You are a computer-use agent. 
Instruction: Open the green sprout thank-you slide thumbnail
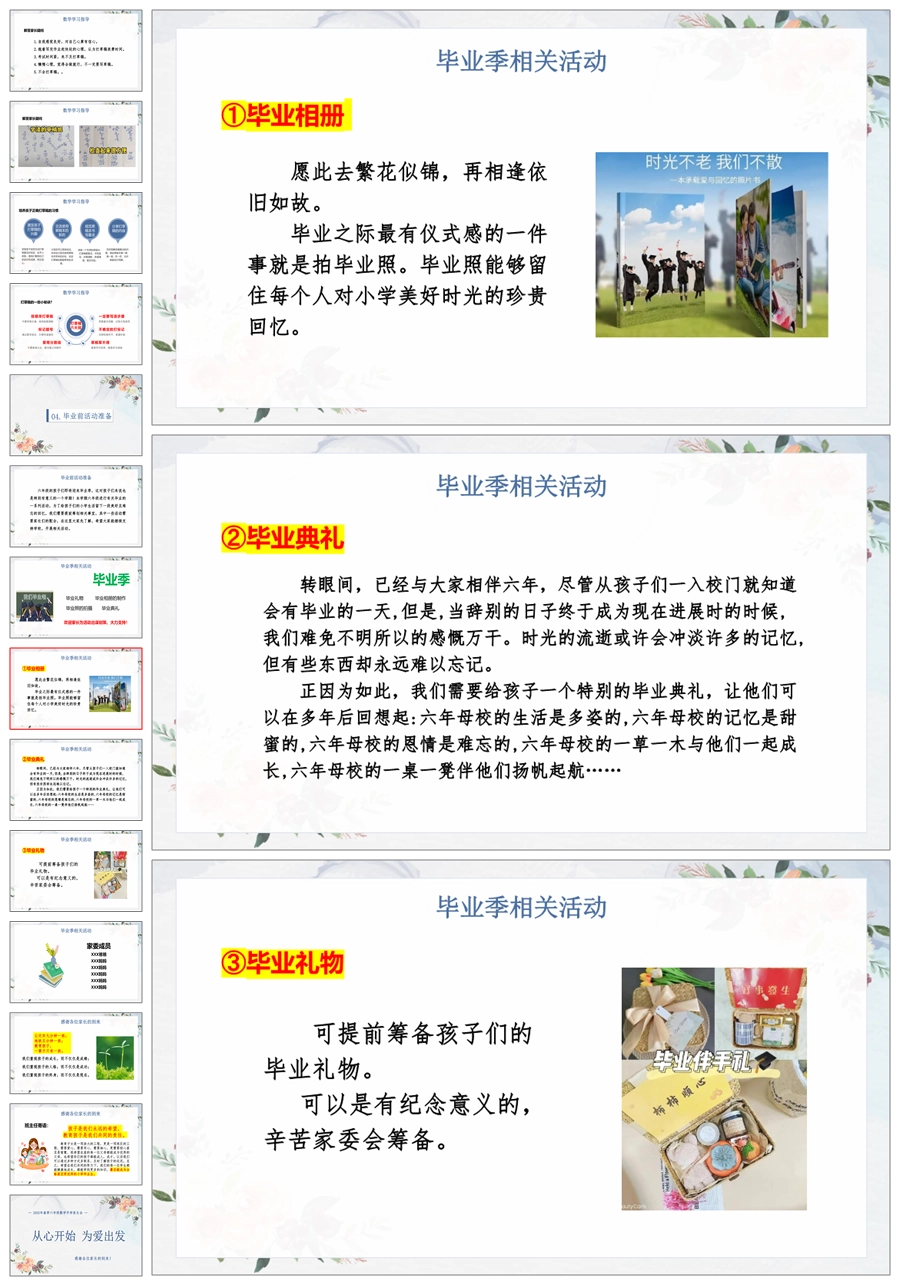(x=76, y=1052)
